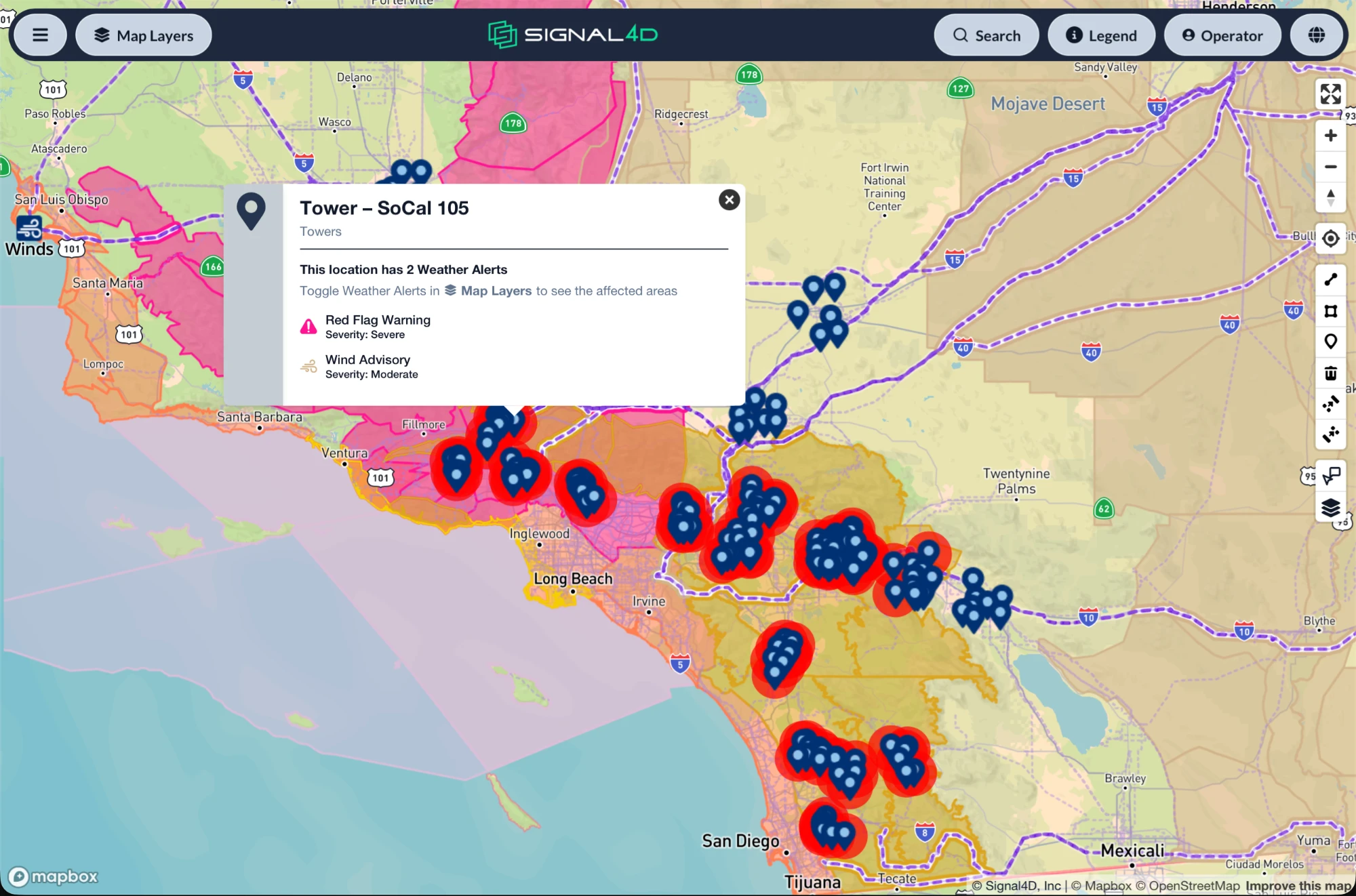Click the stacked layers tool icon
This screenshot has height=896, width=1356.
pos(1330,508)
